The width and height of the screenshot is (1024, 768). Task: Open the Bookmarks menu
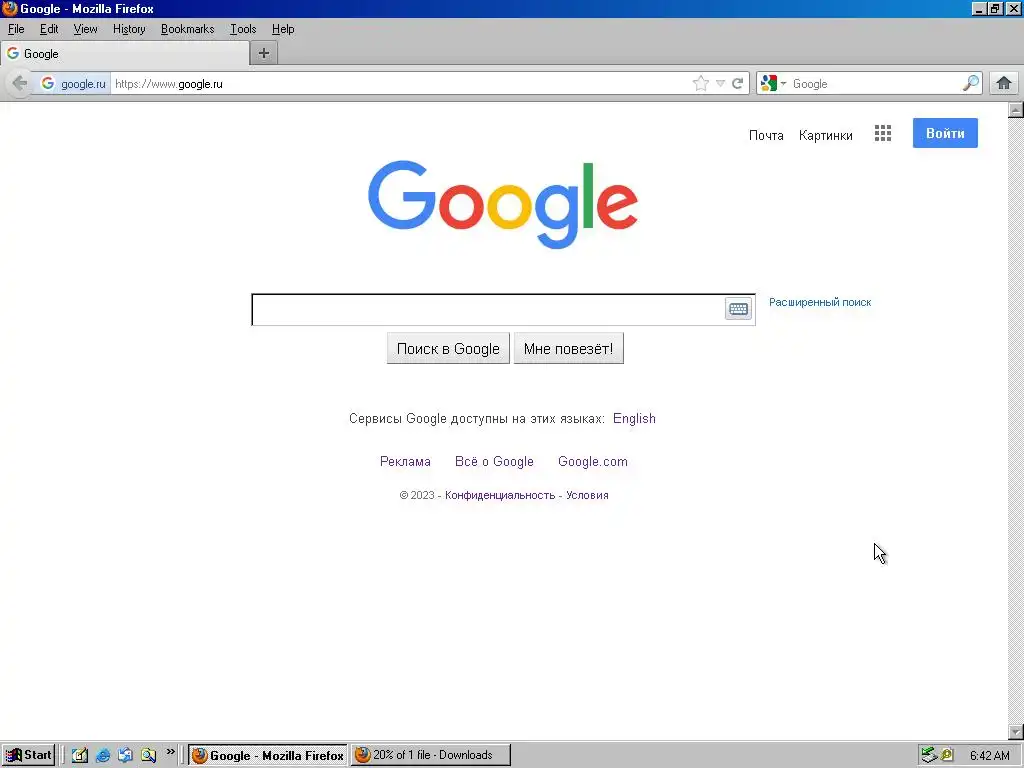[187, 29]
